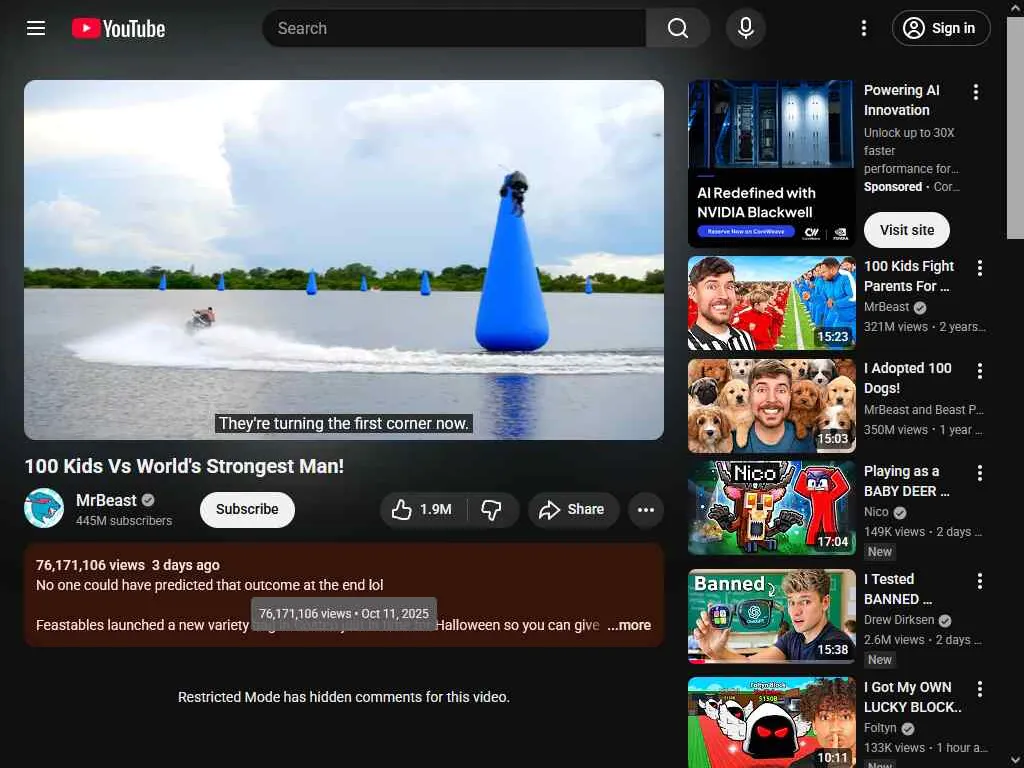Viewport: 1024px width, 768px height.
Task: Click the '445M subscribers' text
Action: point(124,520)
